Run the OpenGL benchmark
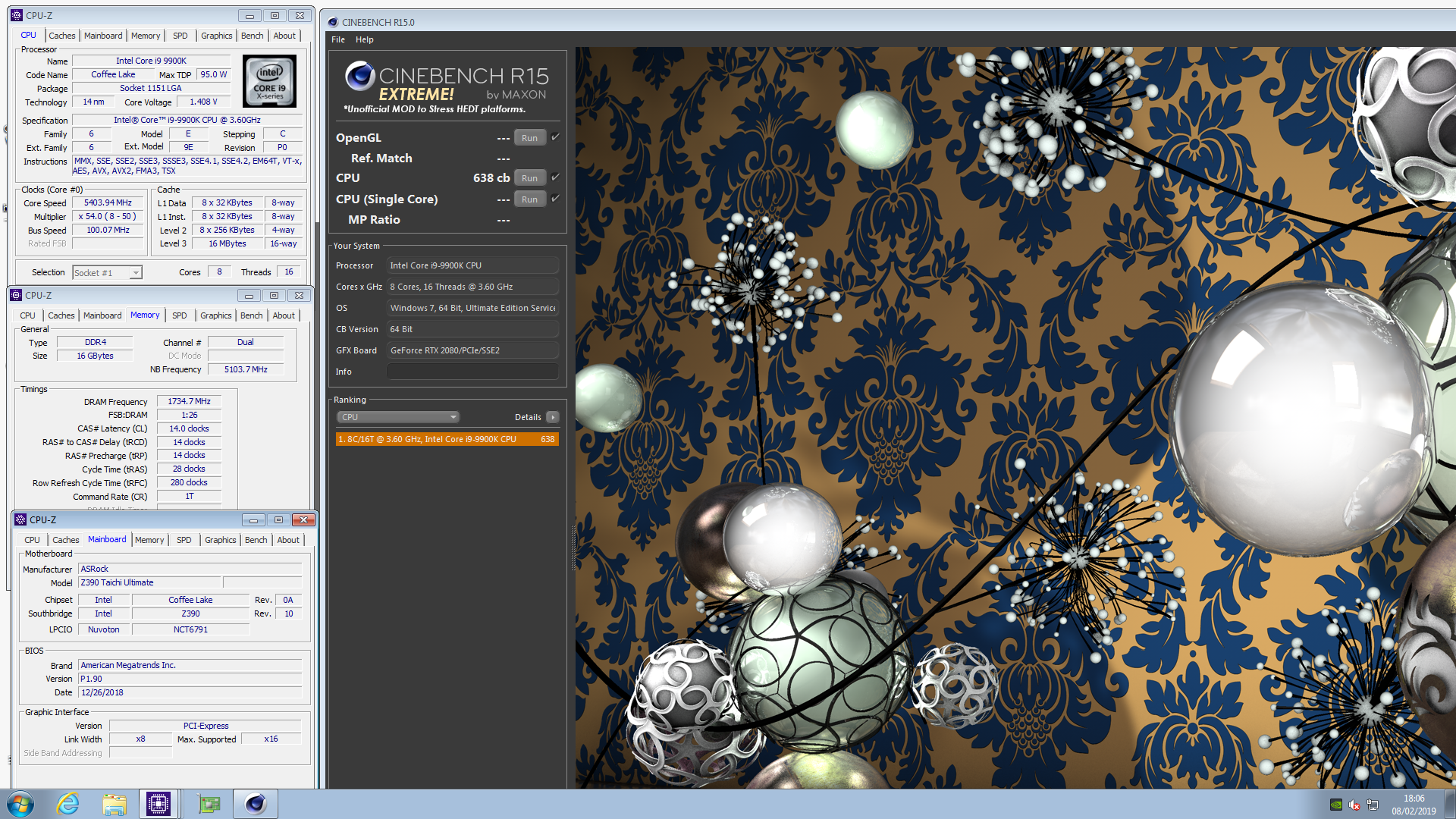The image size is (1456, 819). 529,138
